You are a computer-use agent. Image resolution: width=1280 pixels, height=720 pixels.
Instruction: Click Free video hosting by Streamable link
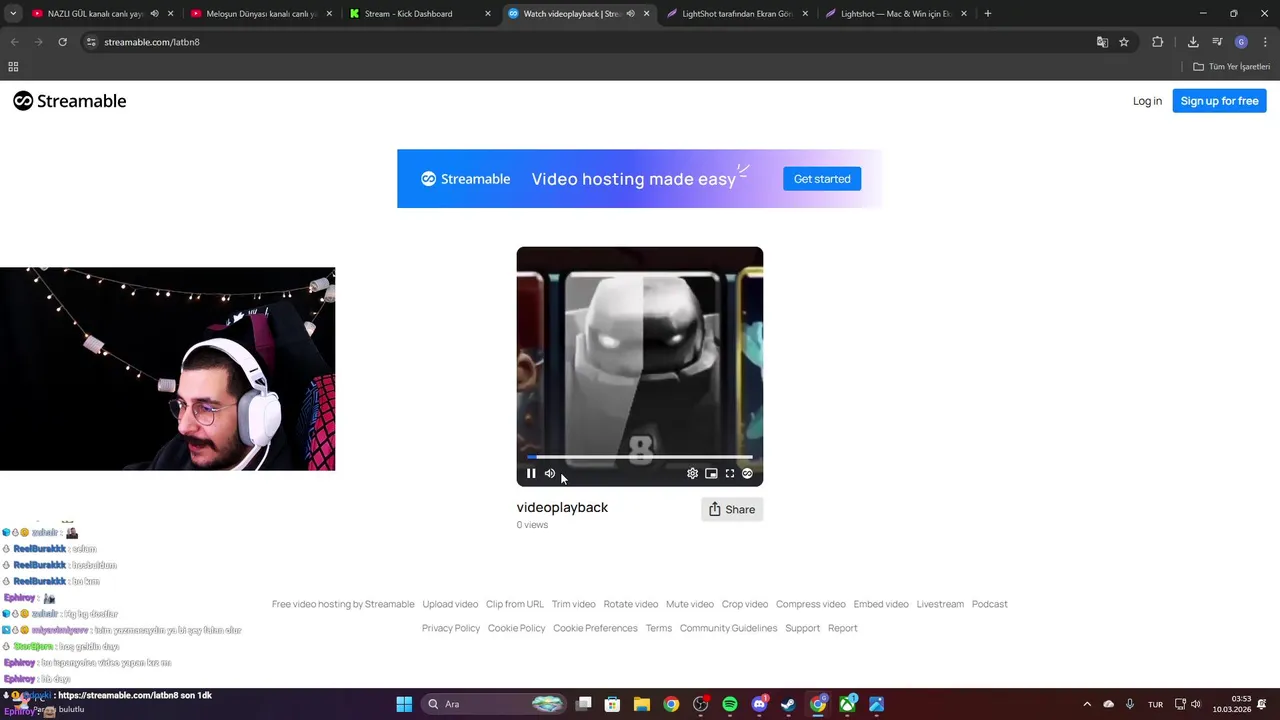coord(343,604)
